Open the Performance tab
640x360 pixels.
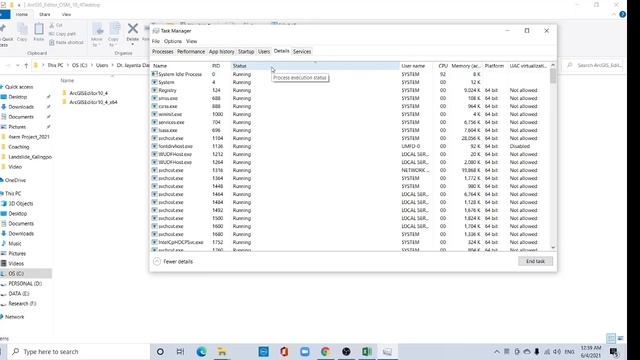click(x=191, y=51)
